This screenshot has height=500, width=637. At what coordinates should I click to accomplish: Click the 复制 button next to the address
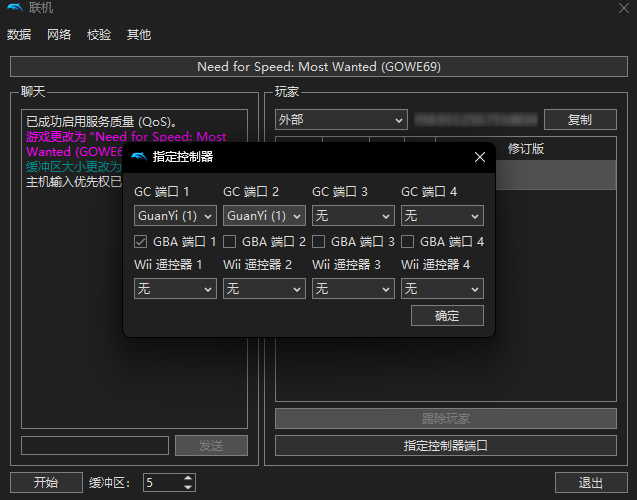pyautogui.click(x=580, y=120)
